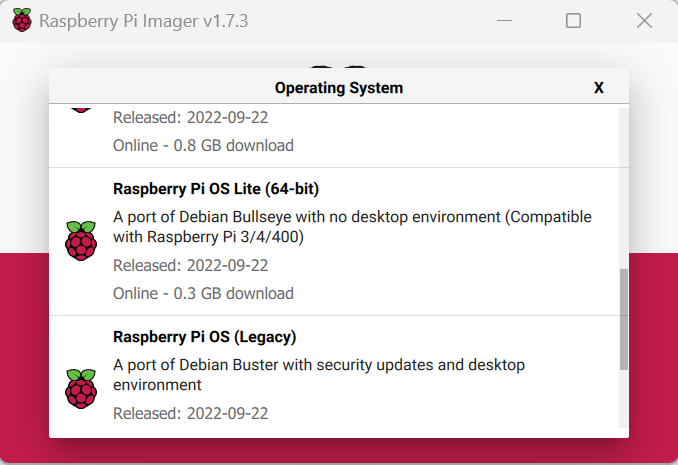Click the list scrollbar thumb
Screen dimensions: 678x465
[x=624, y=319]
